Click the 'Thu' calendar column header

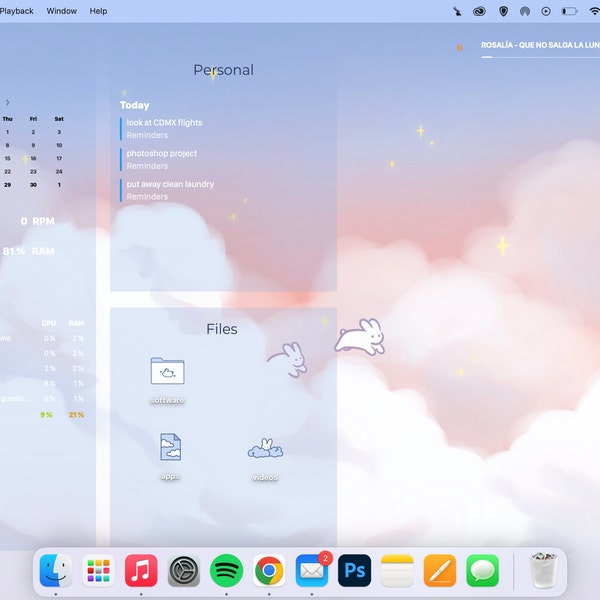pos(7,119)
